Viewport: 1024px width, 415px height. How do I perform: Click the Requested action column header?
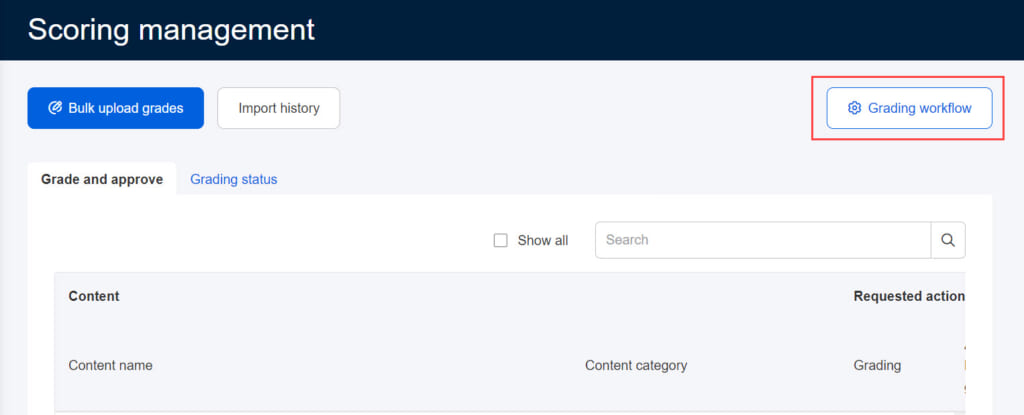click(908, 296)
